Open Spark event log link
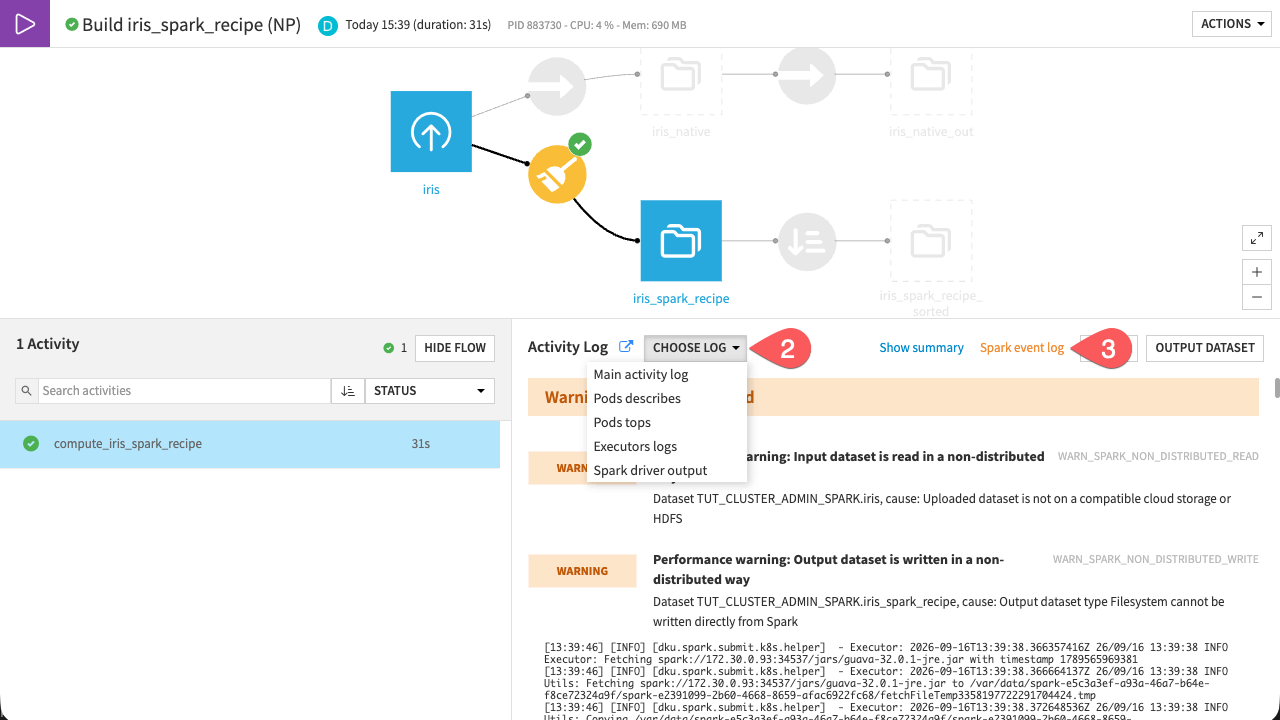 [1022, 348]
